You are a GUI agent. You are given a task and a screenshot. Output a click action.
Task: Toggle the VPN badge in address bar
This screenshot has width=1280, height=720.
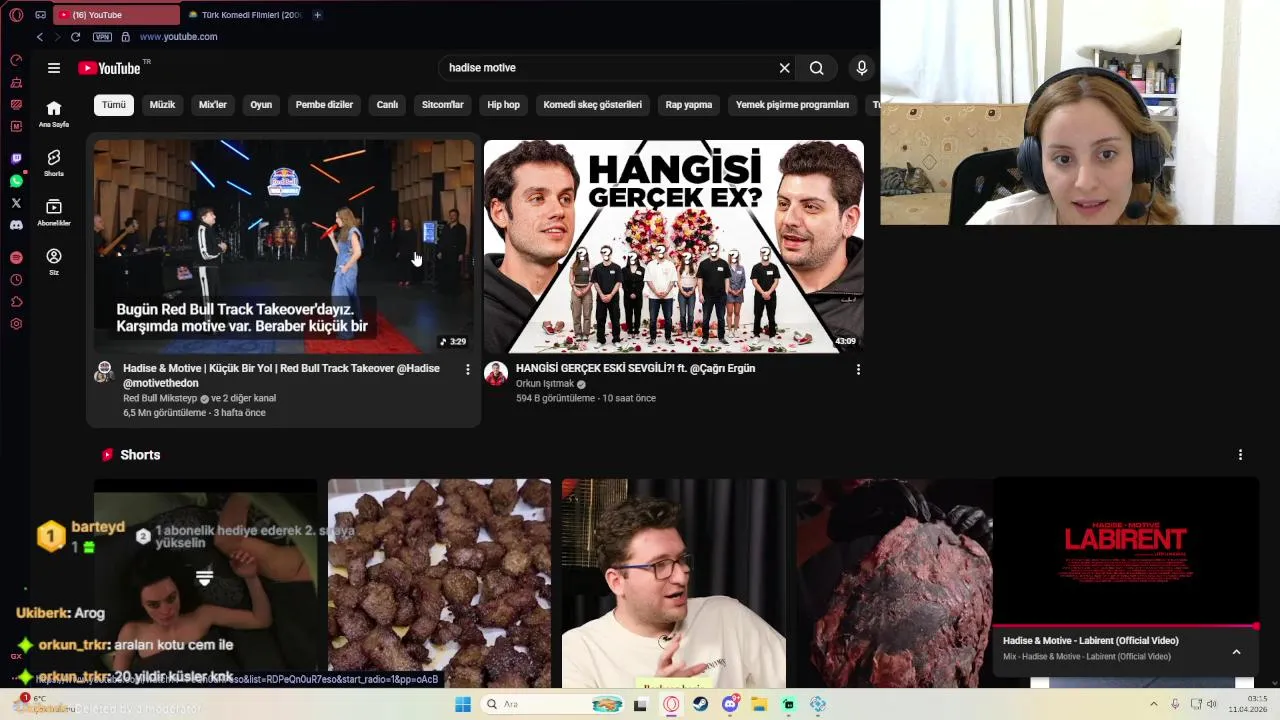(x=102, y=37)
